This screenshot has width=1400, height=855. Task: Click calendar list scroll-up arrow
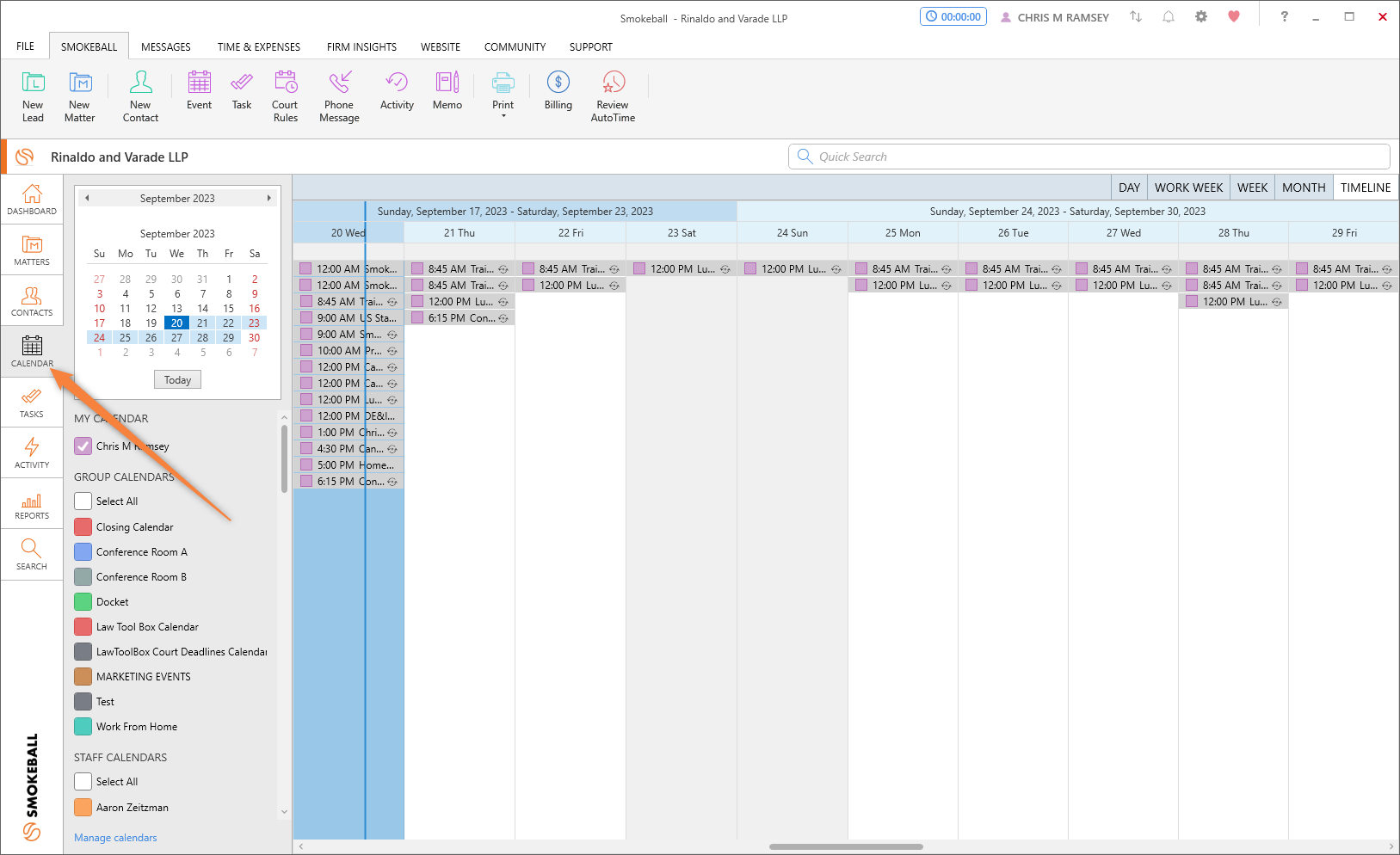[x=284, y=418]
